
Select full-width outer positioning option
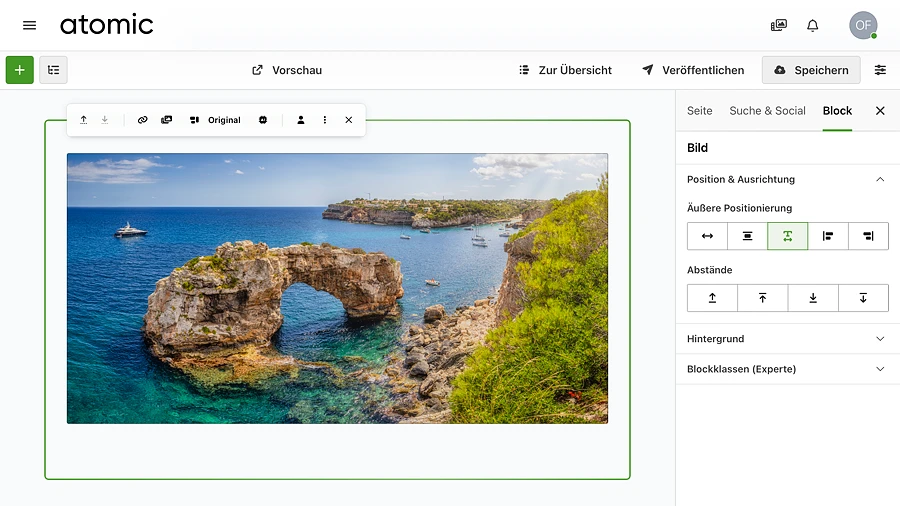(x=707, y=236)
